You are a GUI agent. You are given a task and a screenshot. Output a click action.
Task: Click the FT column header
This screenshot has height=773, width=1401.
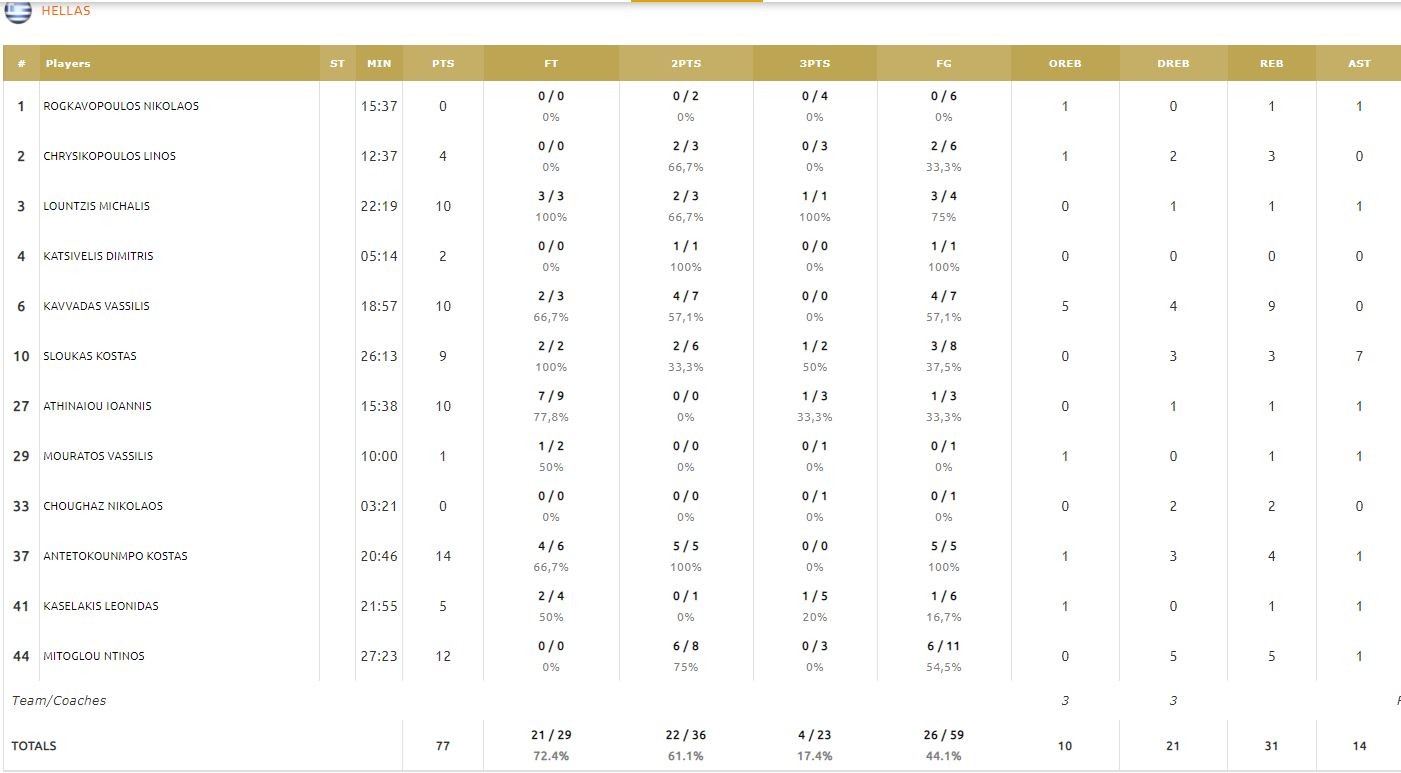[x=551, y=63]
